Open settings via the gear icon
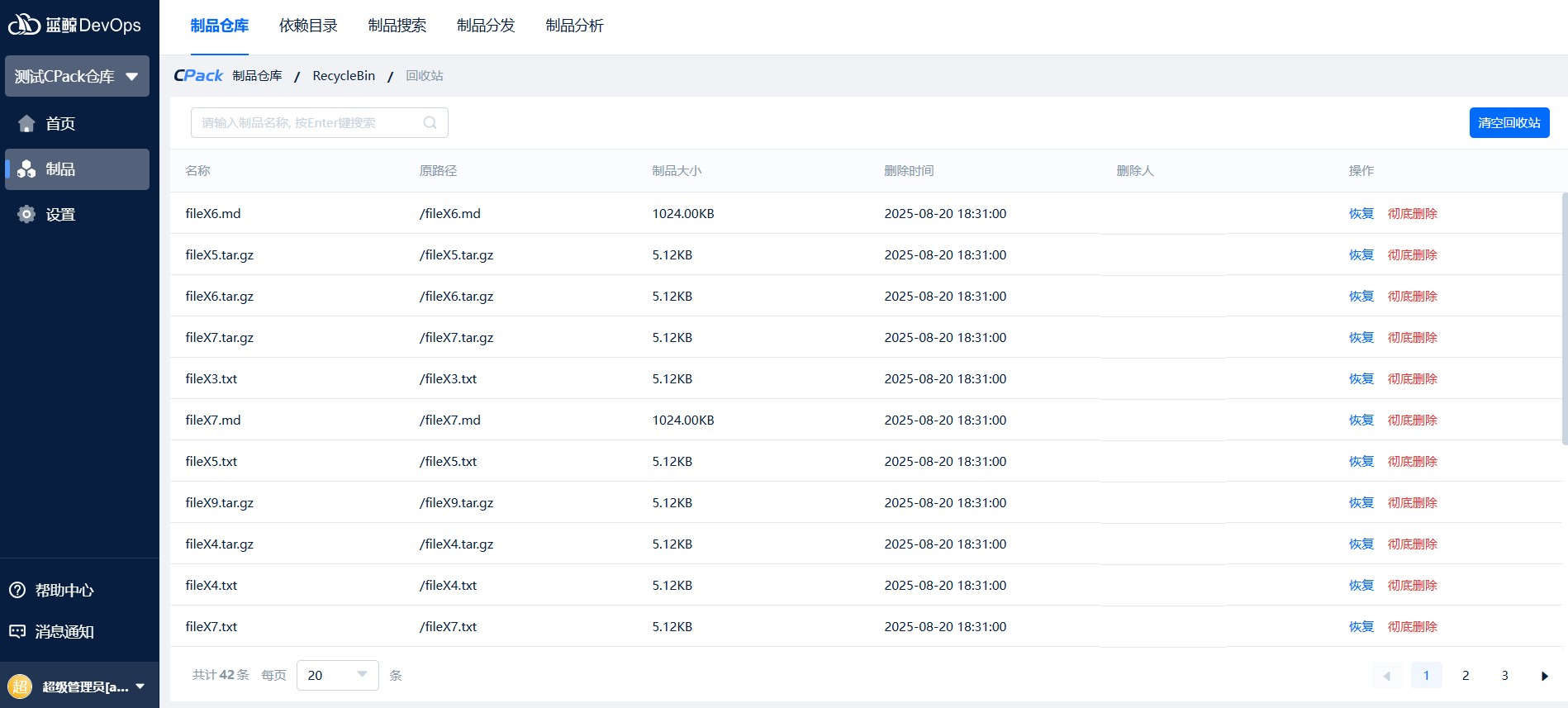Viewport: 1568px width, 708px height. coord(26,215)
